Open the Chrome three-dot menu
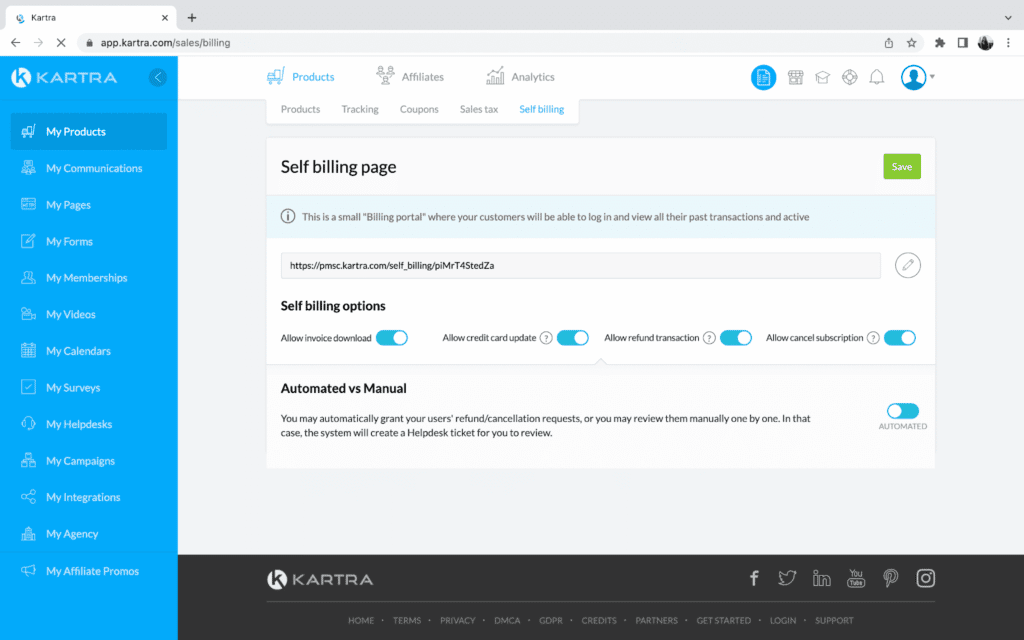 [x=1008, y=42]
